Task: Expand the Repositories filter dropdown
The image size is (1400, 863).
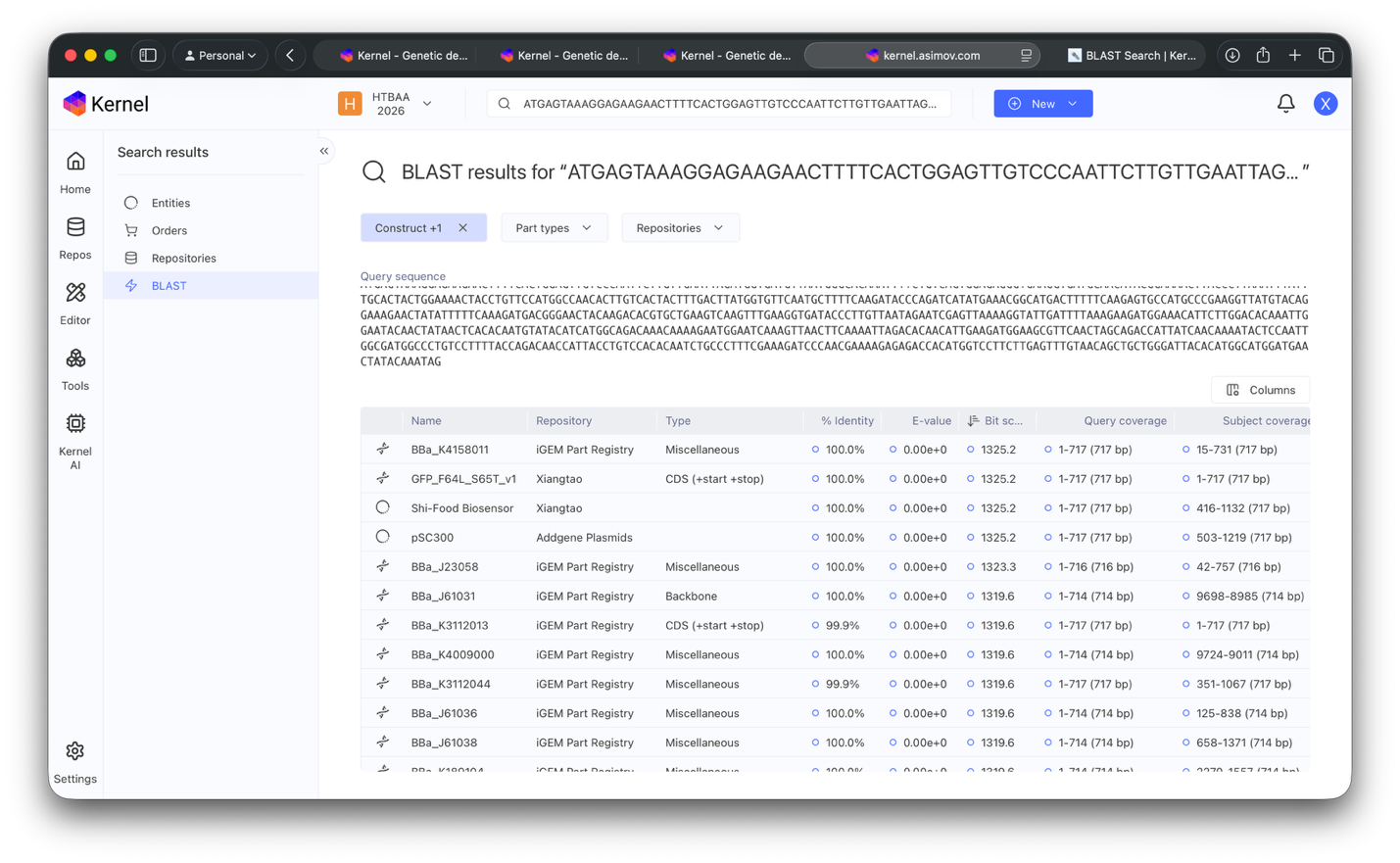Action: pyautogui.click(x=680, y=228)
